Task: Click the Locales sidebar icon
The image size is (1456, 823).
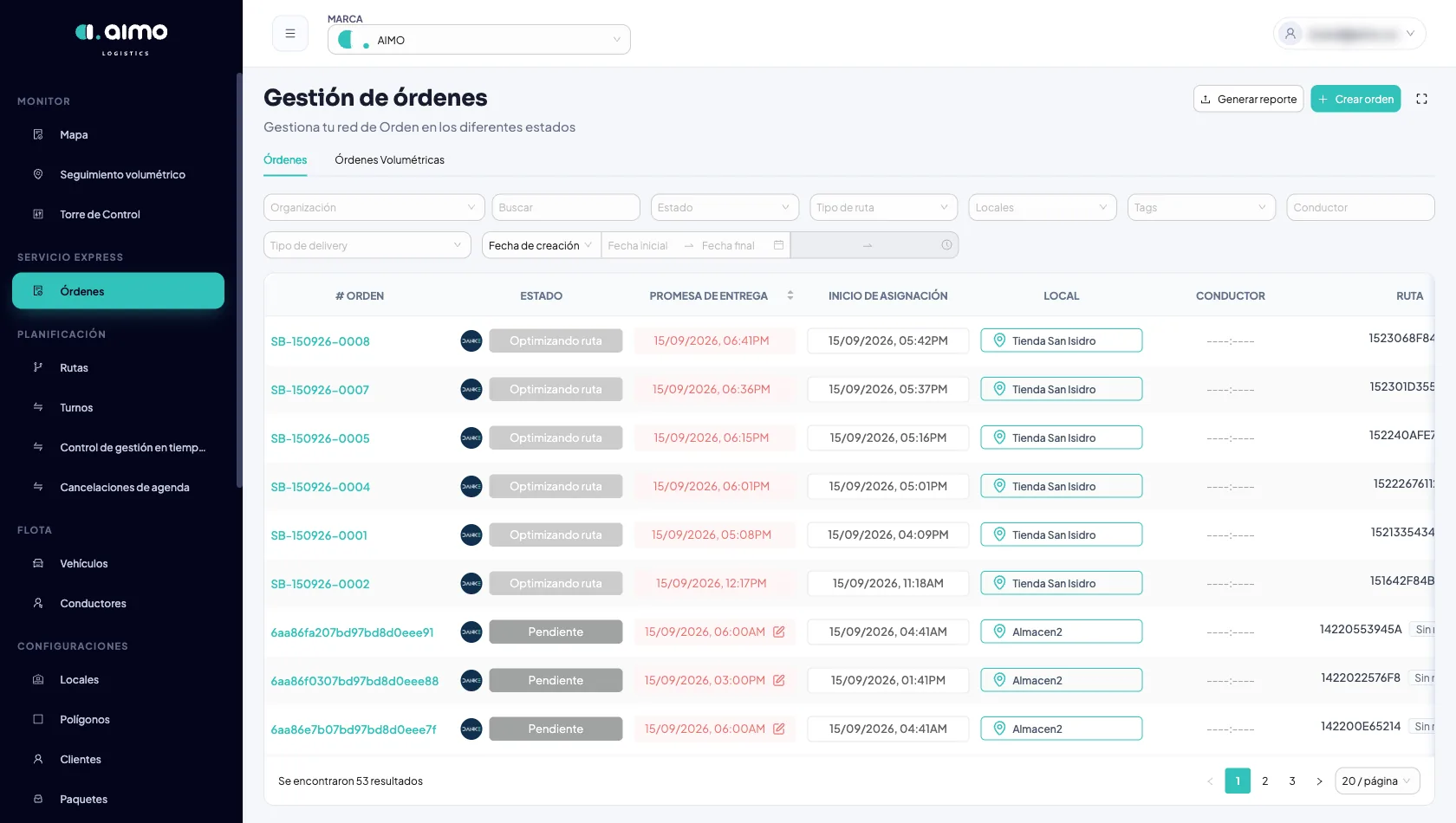Action: (38, 679)
